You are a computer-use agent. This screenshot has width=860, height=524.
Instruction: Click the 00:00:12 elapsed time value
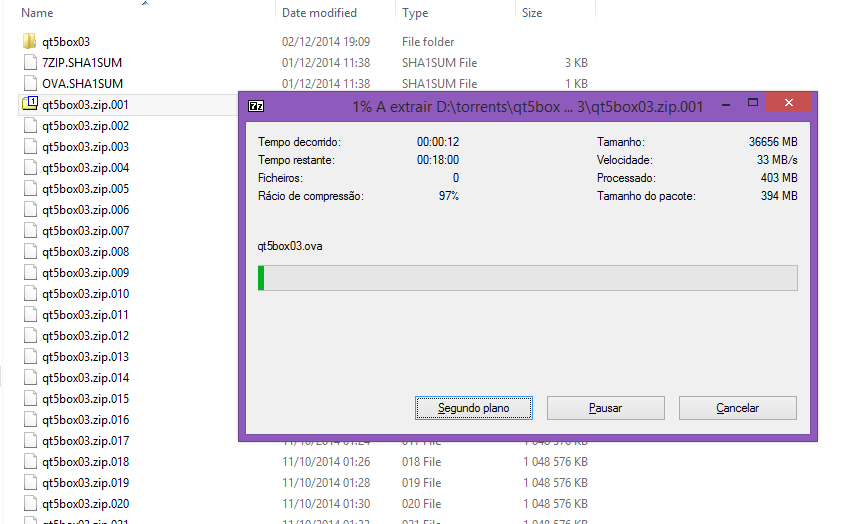(438, 142)
